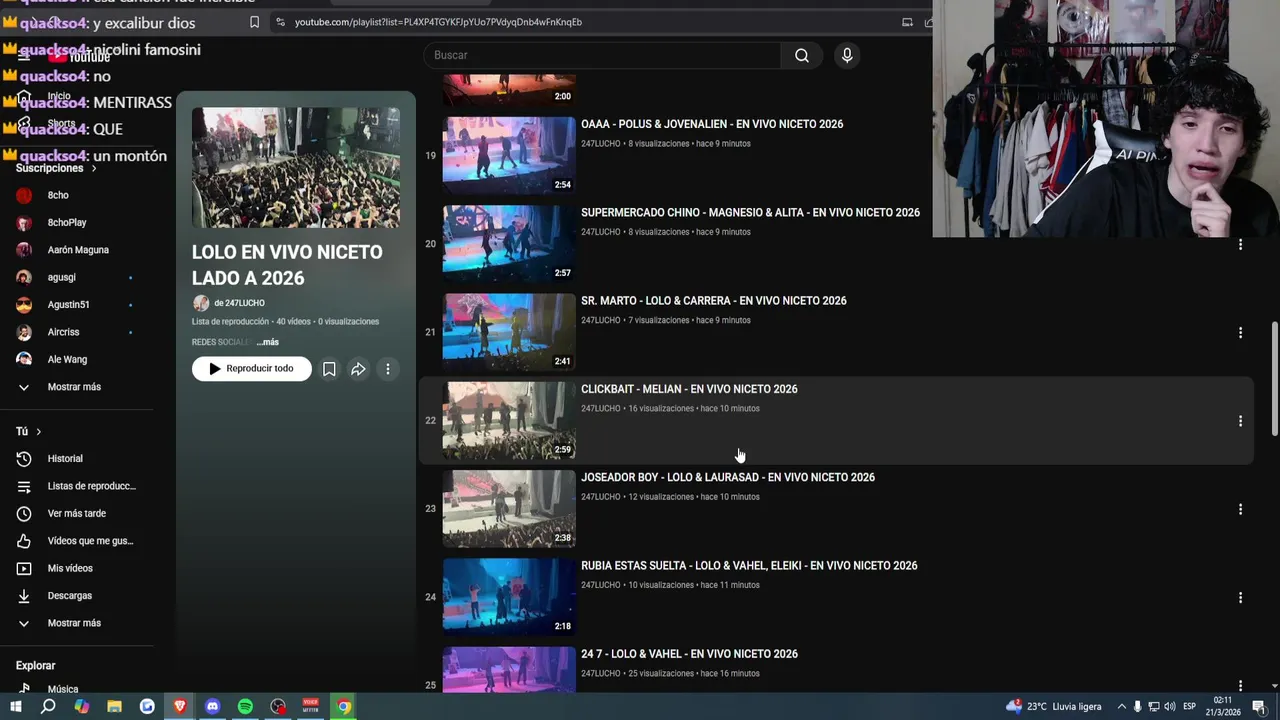This screenshot has height=720, width=1280.
Task: Open RUBIA ESTAS SUELTA video title
Action: [x=749, y=566]
